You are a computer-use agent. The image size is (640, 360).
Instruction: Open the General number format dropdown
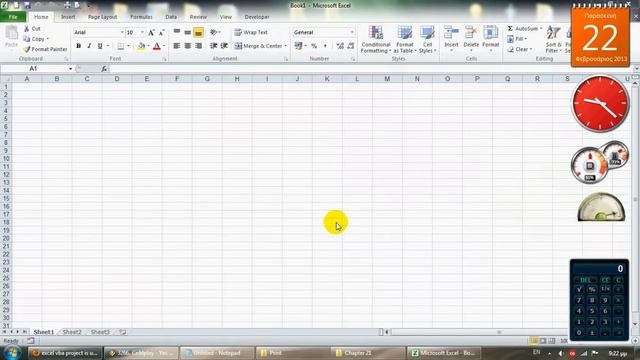pyautogui.click(x=352, y=32)
